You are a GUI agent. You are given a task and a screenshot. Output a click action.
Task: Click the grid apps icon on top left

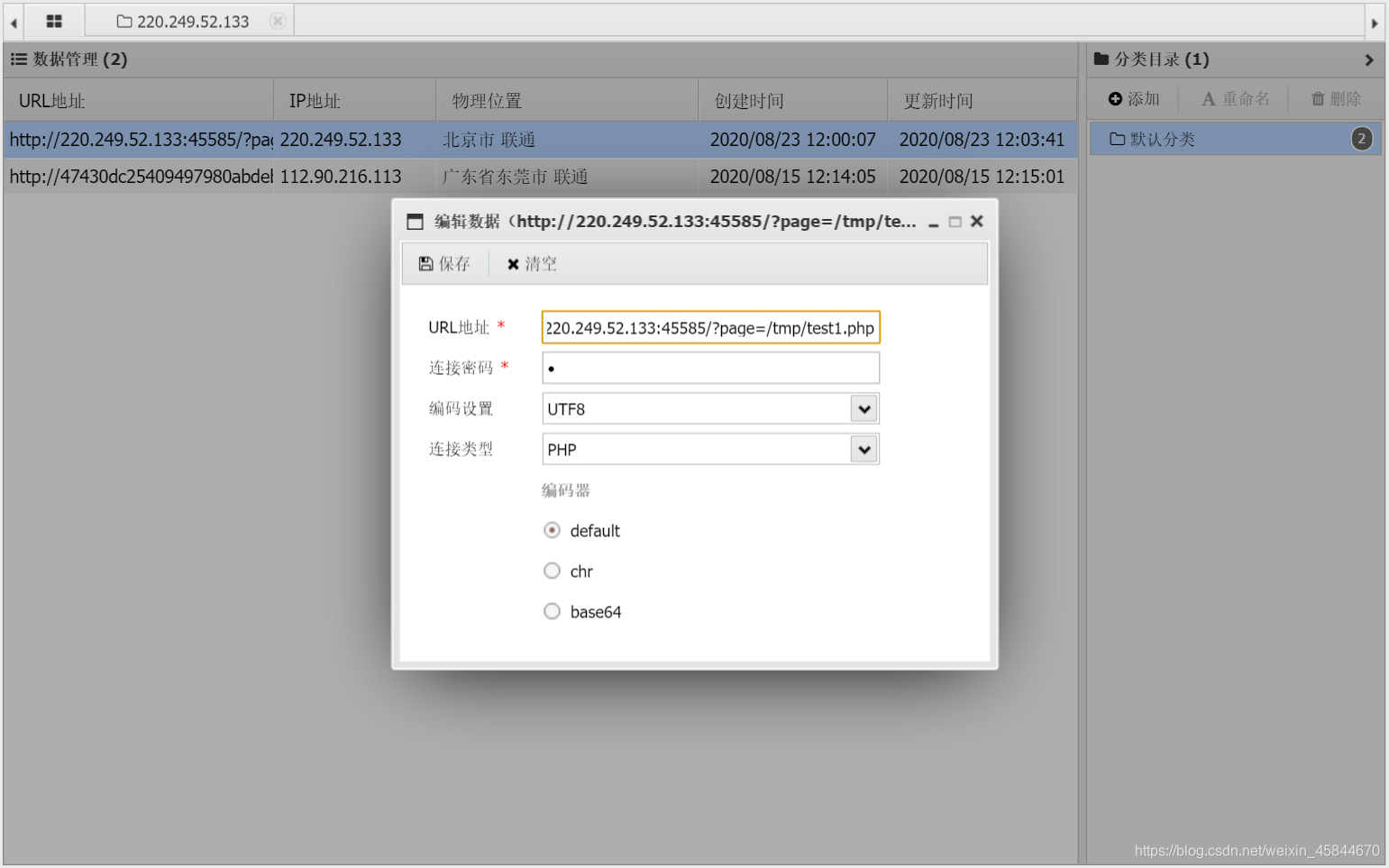pos(54,21)
